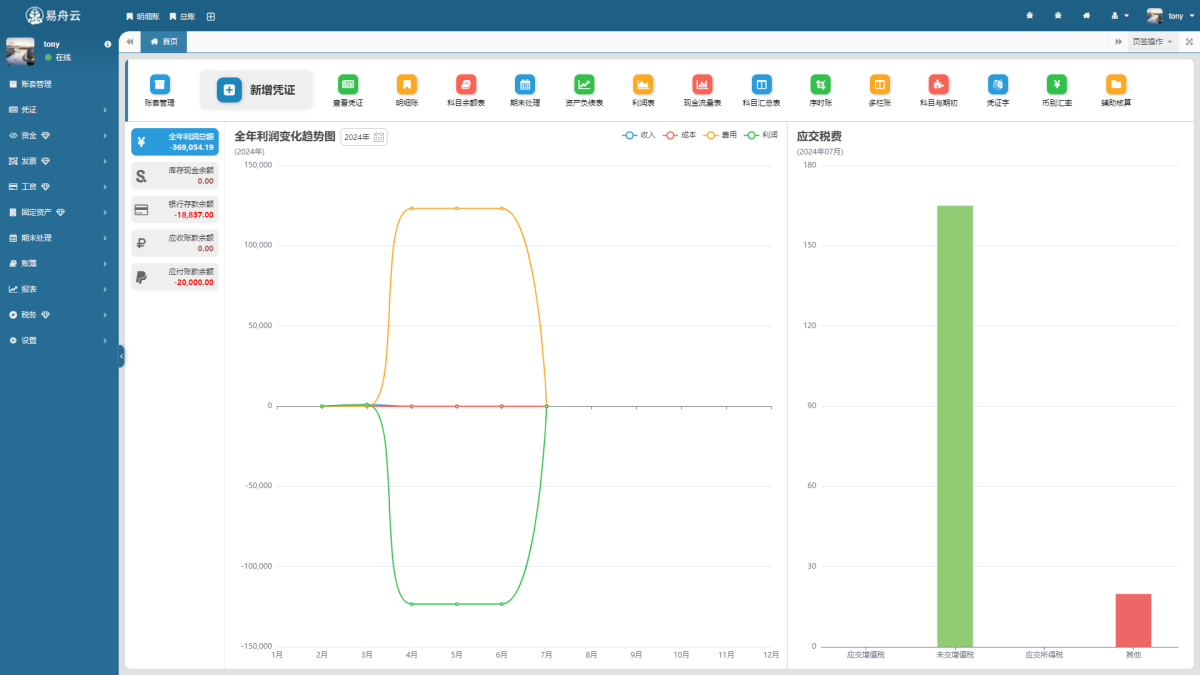Open the 辅助核算 folder icon

pos(1116,85)
